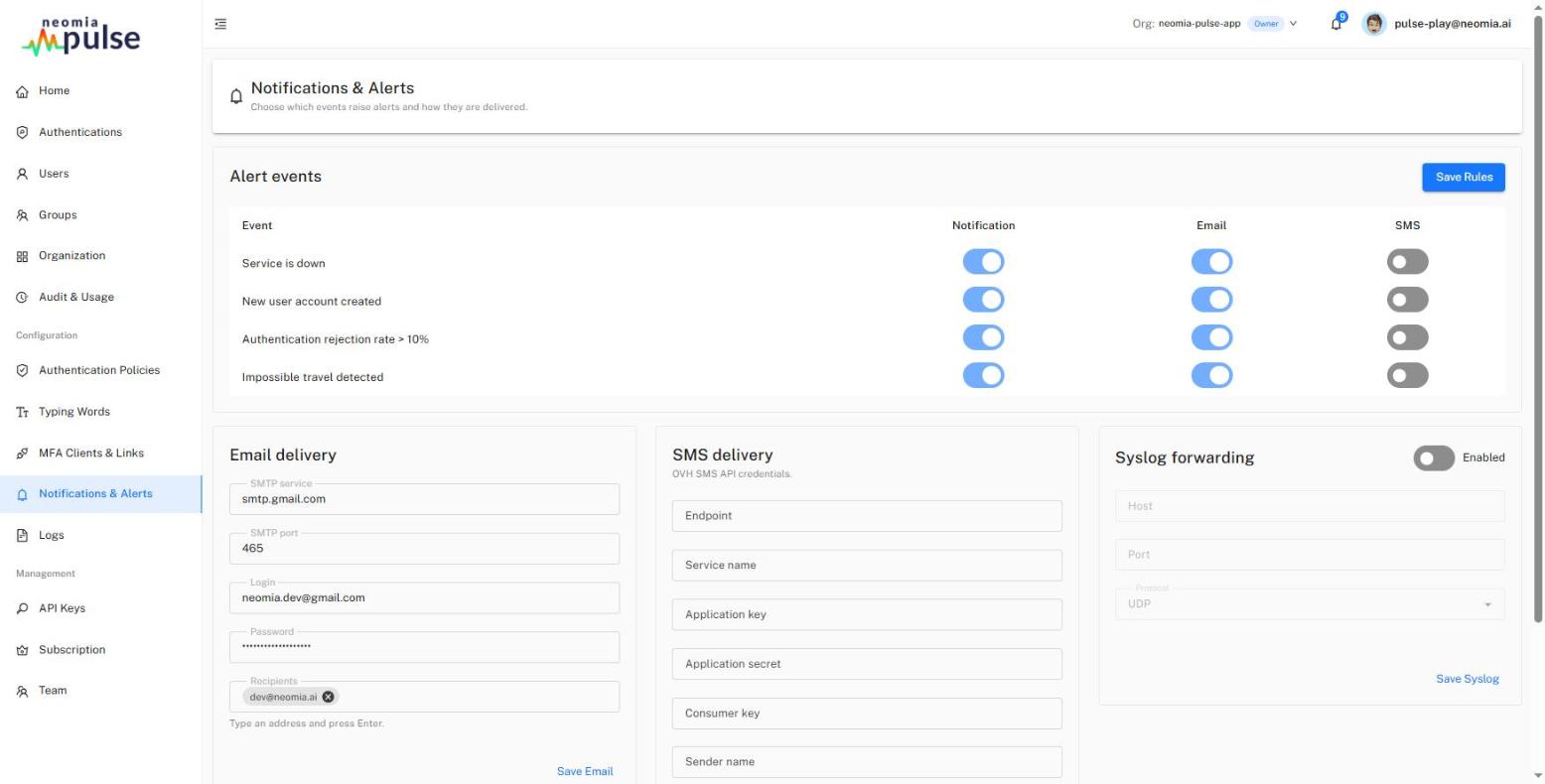This screenshot has height=784, width=1545.
Task: Click the user avatar picture
Action: (1374, 24)
